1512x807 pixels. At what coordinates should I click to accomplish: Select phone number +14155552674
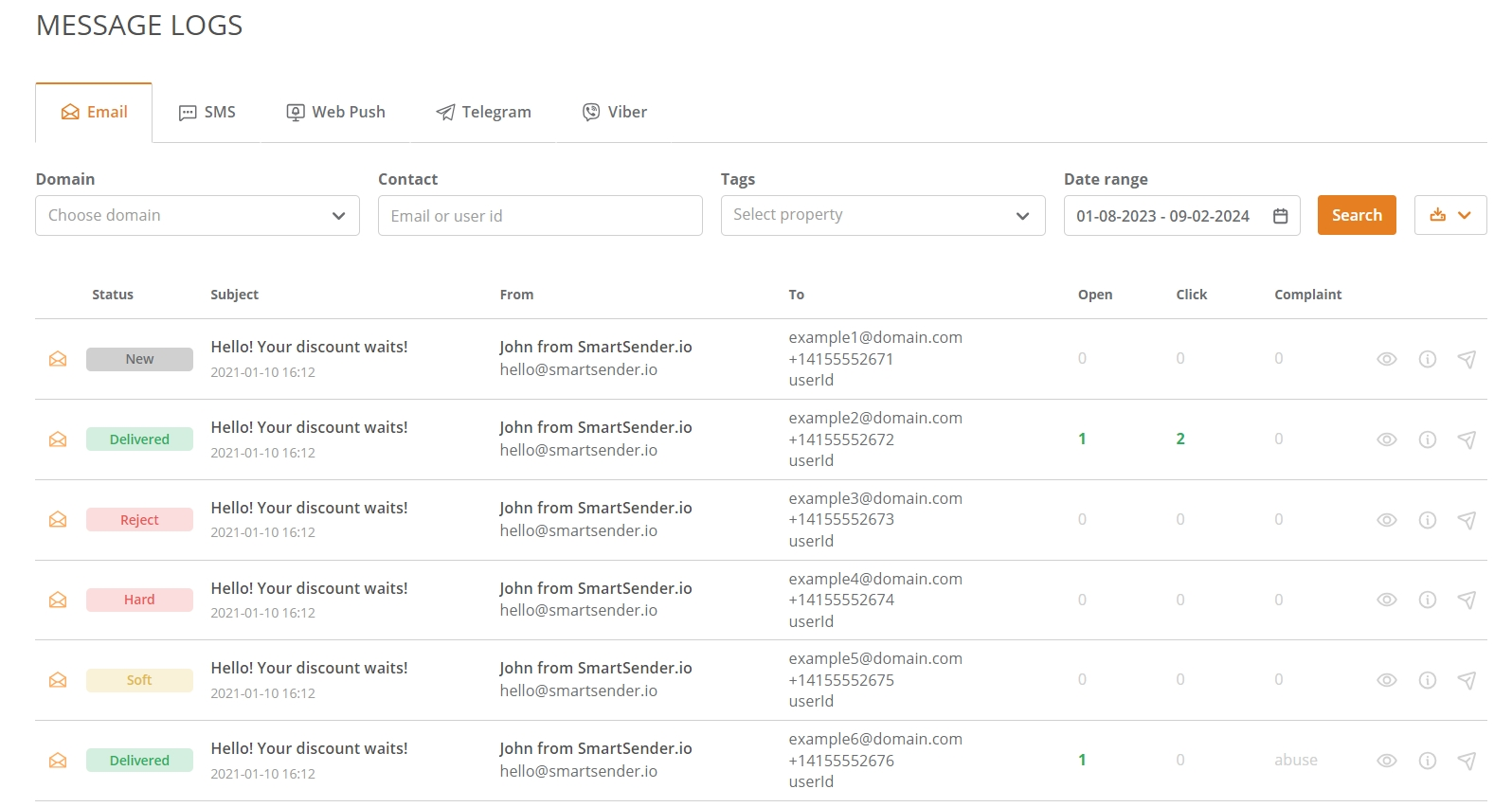pos(841,600)
